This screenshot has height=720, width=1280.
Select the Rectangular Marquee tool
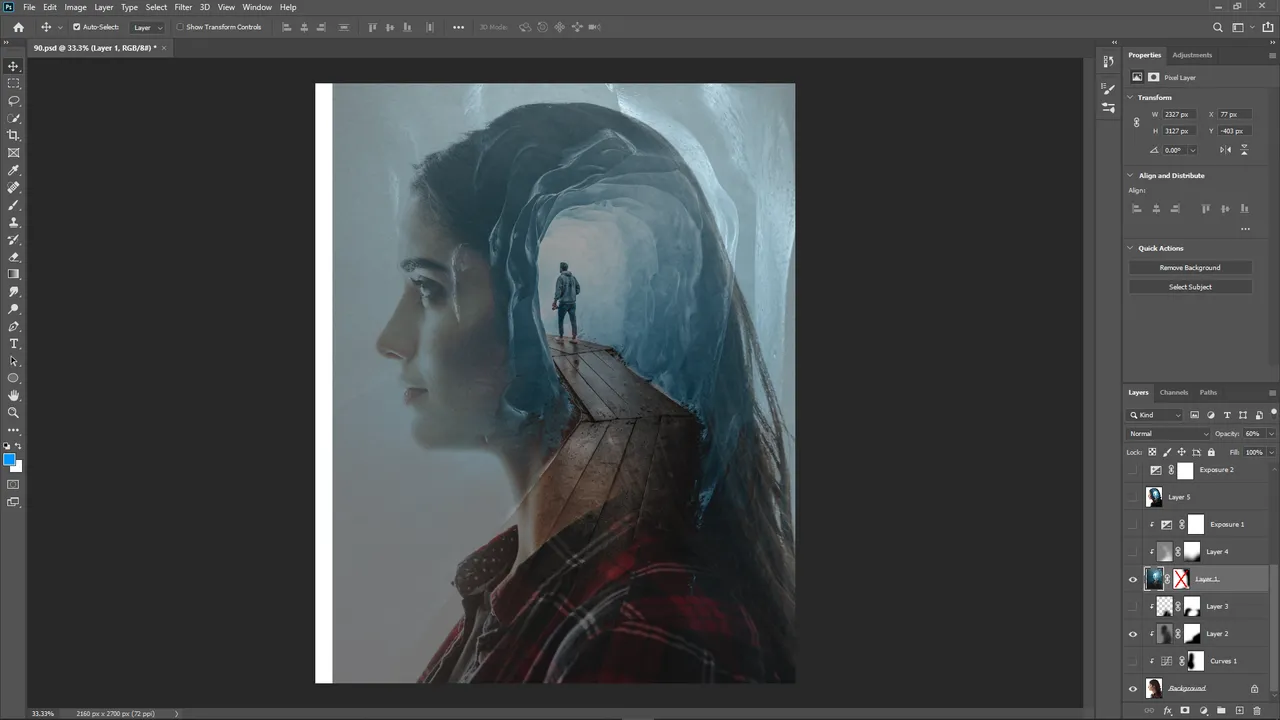tap(14, 83)
